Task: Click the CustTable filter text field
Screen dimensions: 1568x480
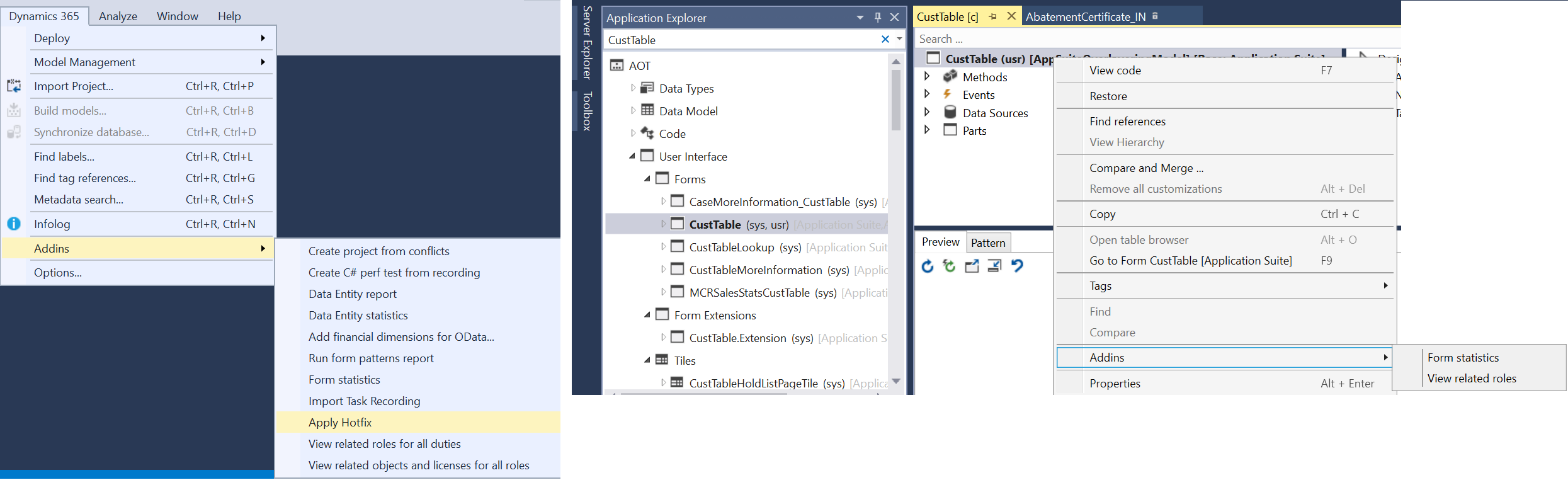Action: (742, 40)
